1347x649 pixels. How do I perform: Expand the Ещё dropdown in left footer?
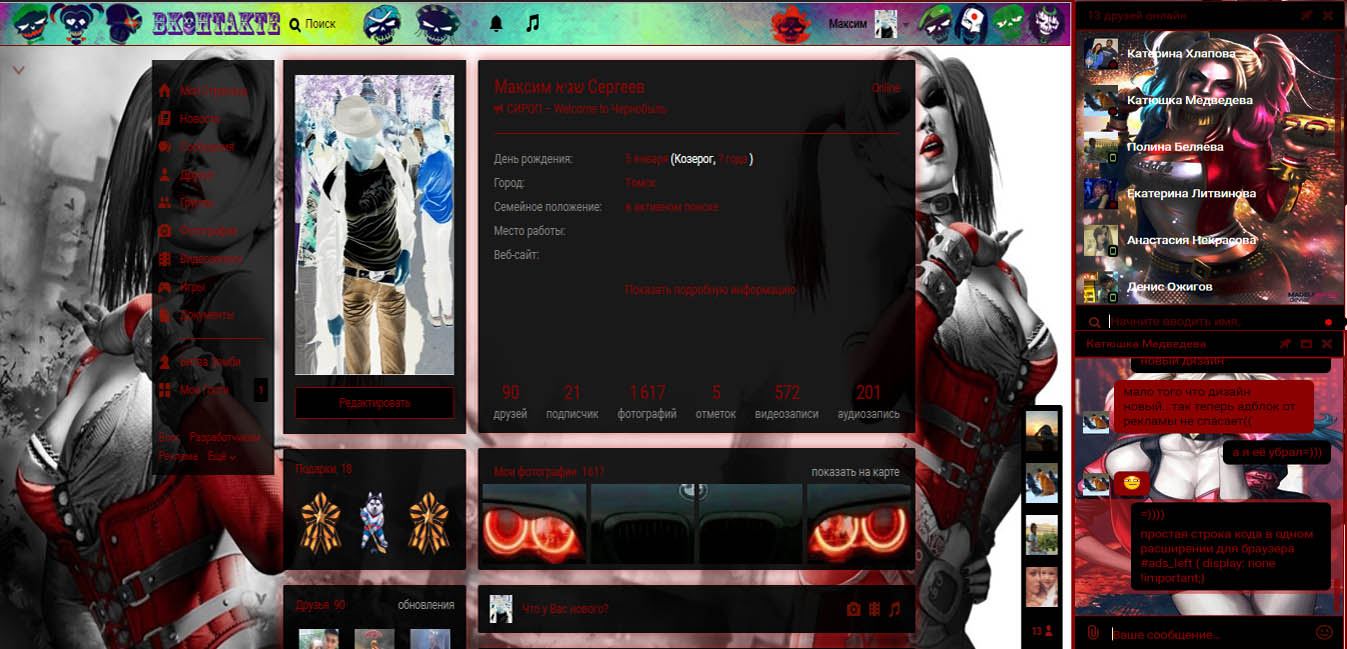pos(222,456)
